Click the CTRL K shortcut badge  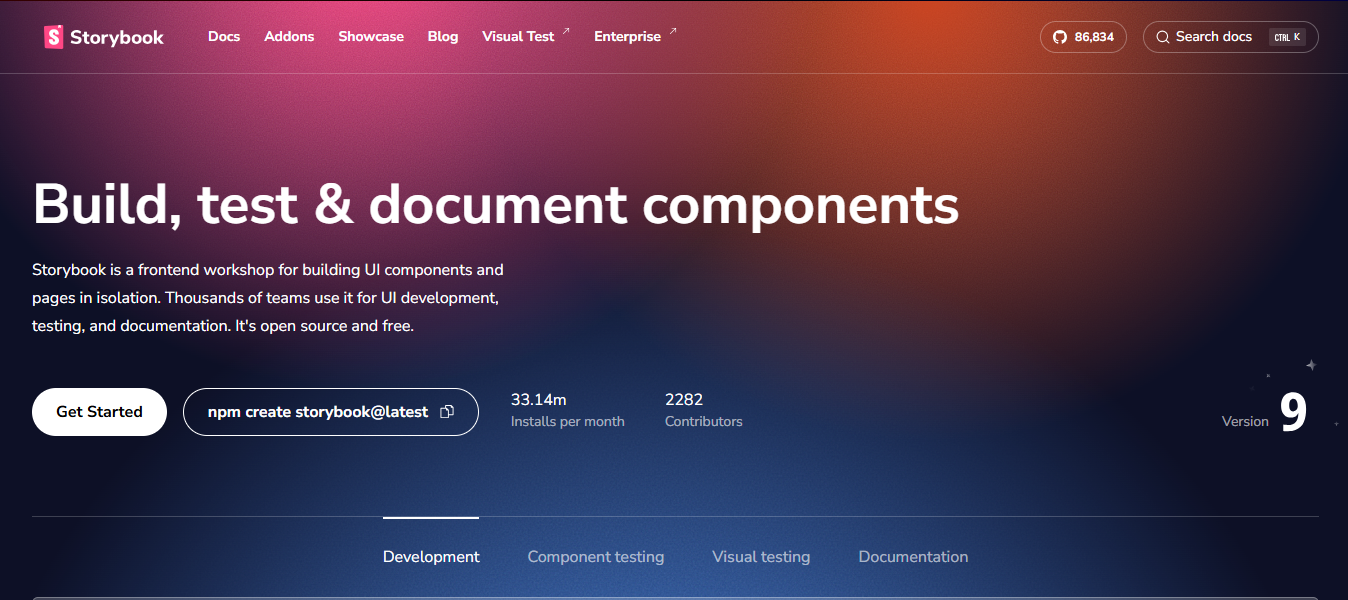(1287, 37)
